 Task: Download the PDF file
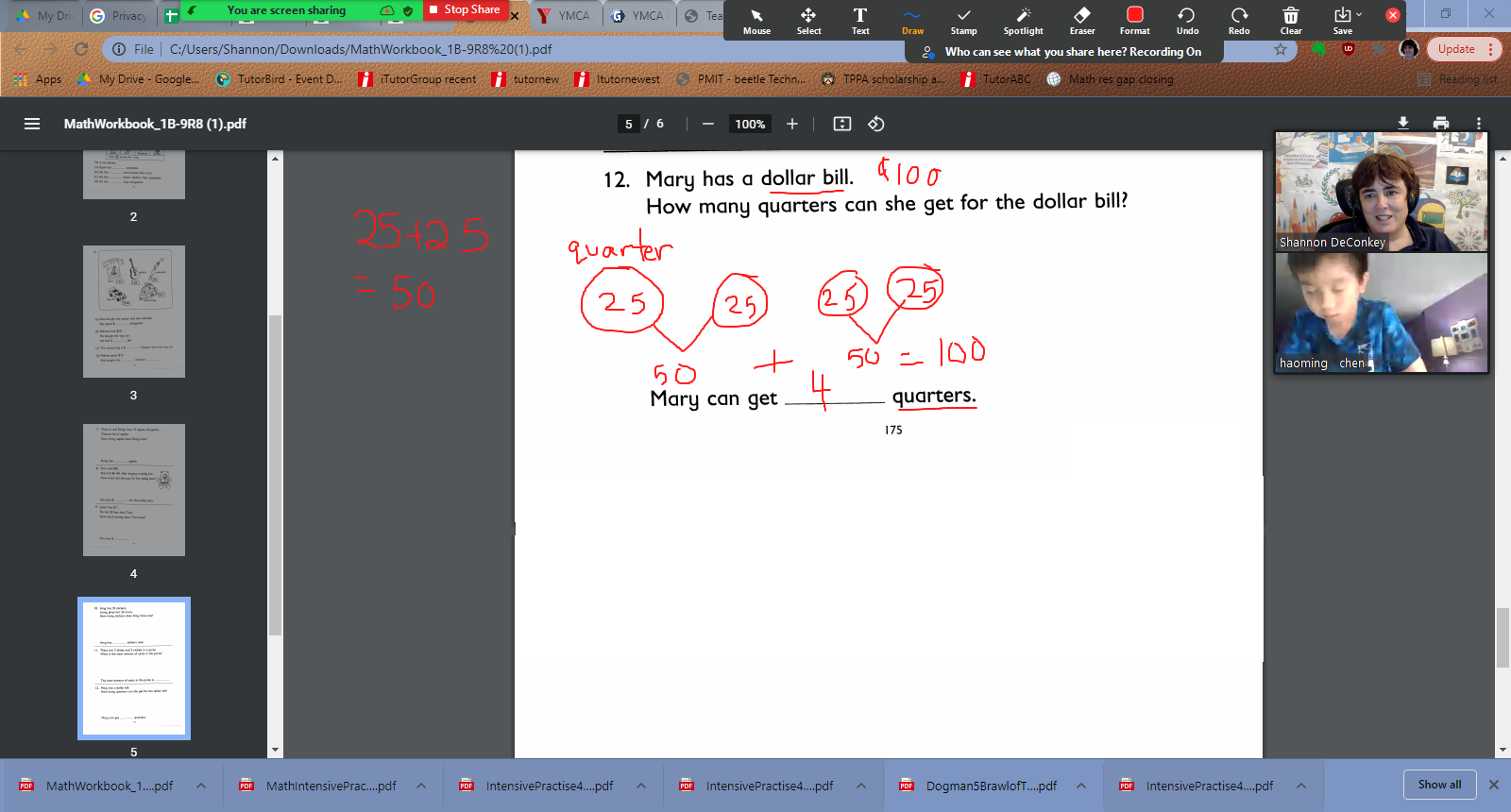click(1403, 124)
